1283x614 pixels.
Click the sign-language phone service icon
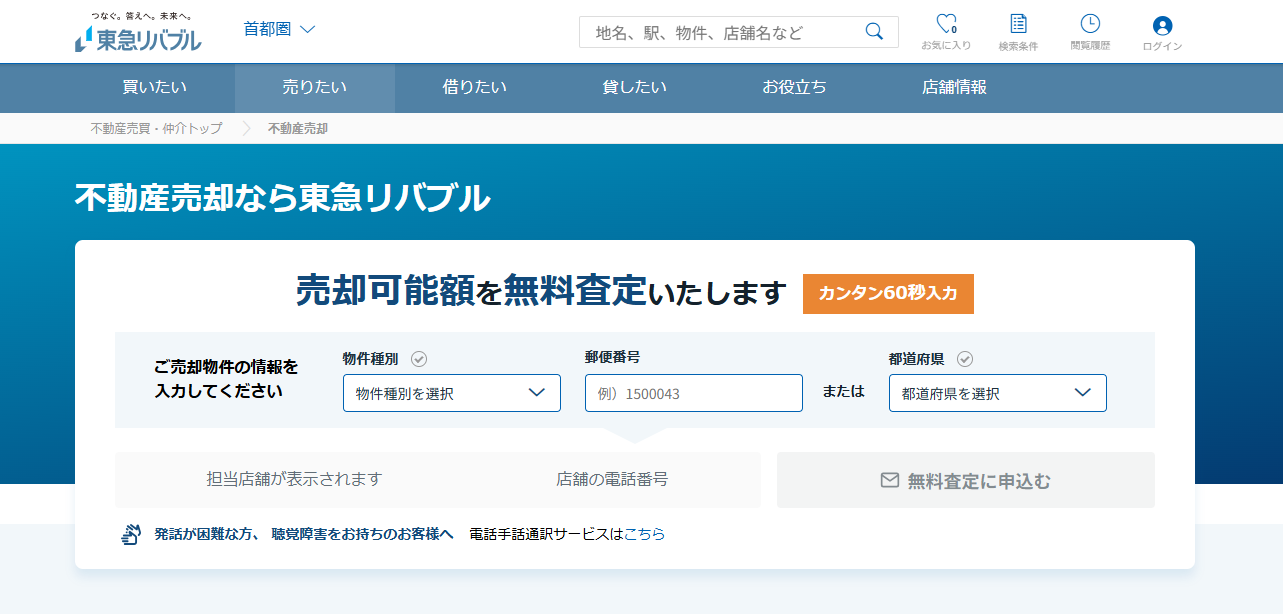131,533
